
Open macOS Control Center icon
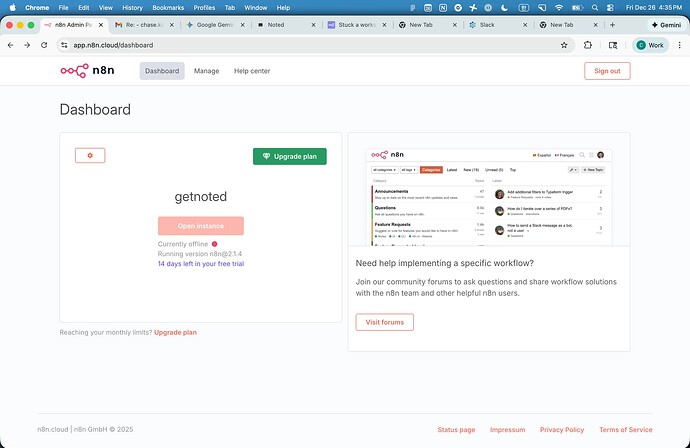610,7
